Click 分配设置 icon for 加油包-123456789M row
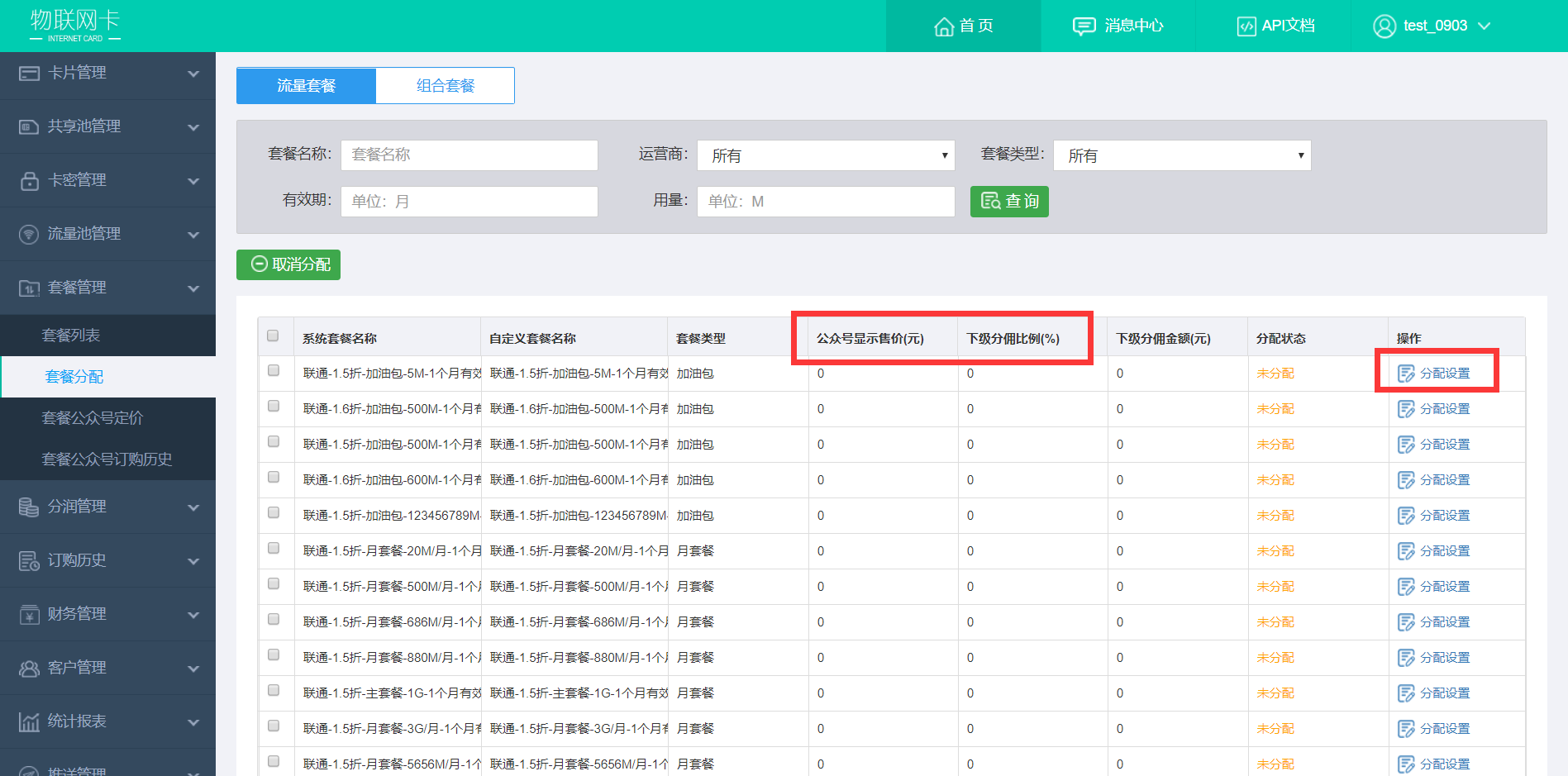The image size is (1568, 776). (x=1406, y=517)
